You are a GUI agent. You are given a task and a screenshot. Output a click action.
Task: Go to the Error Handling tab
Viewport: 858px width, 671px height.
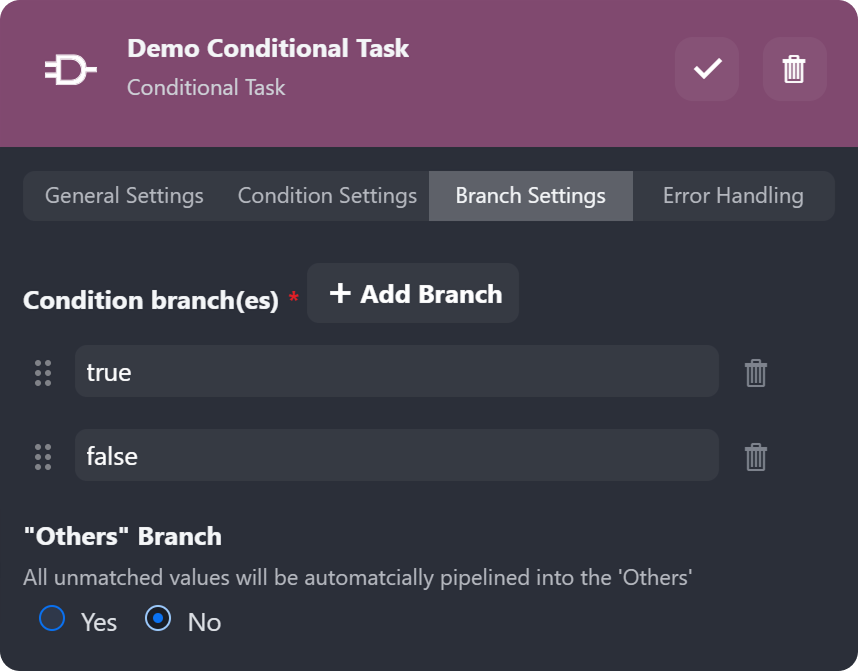point(733,196)
